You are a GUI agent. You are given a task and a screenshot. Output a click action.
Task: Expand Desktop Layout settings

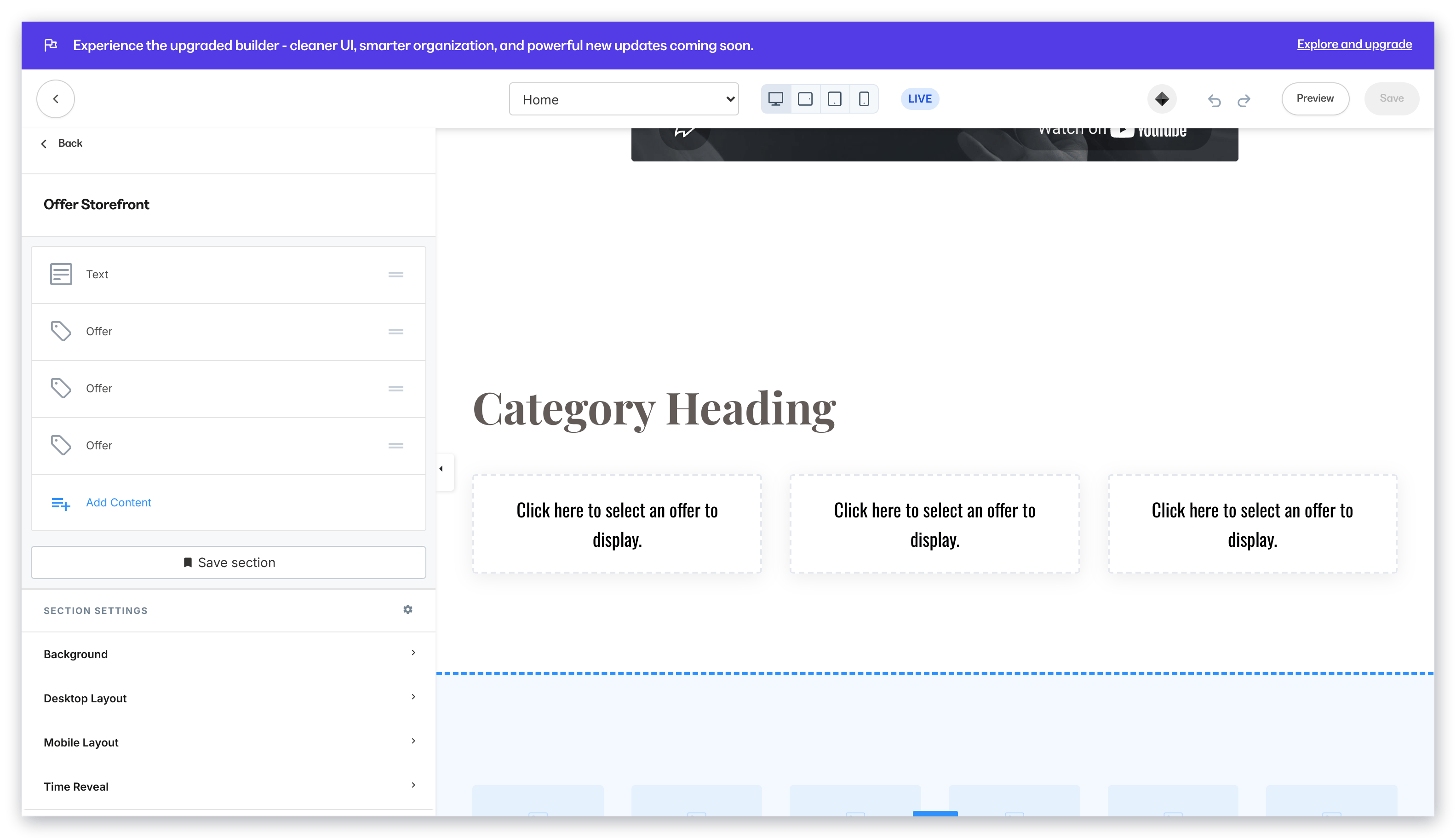[x=229, y=698]
